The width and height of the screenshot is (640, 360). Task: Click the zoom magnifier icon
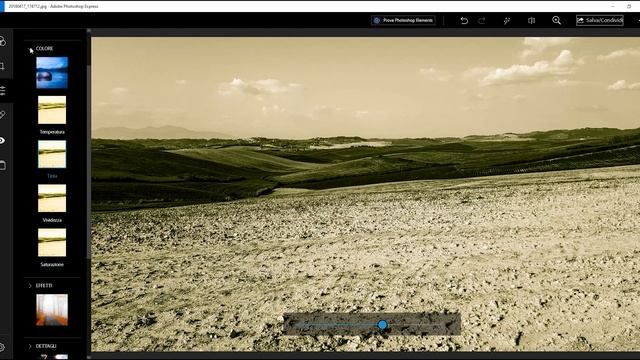pos(556,20)
